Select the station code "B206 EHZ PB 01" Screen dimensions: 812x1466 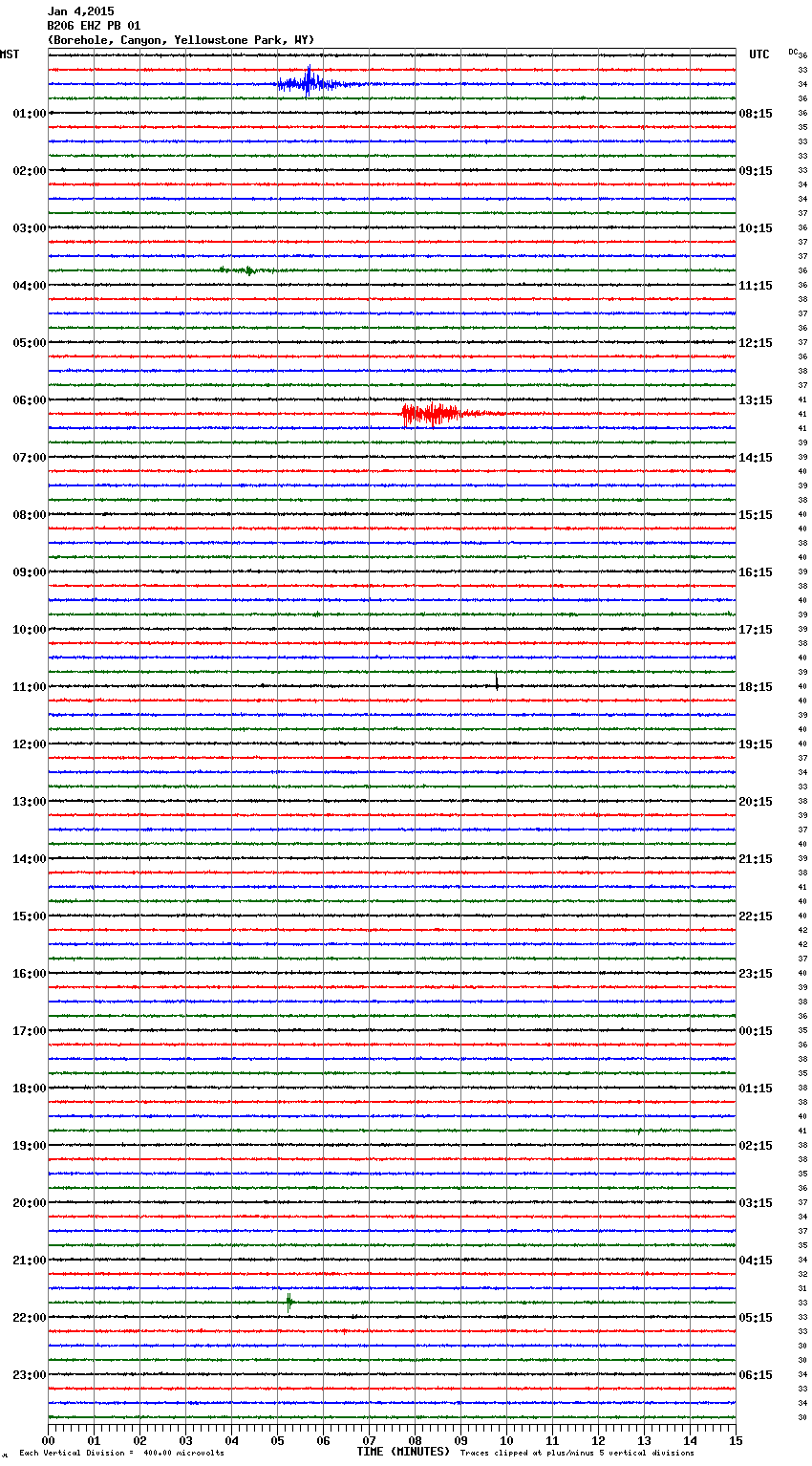pos(94,26)
